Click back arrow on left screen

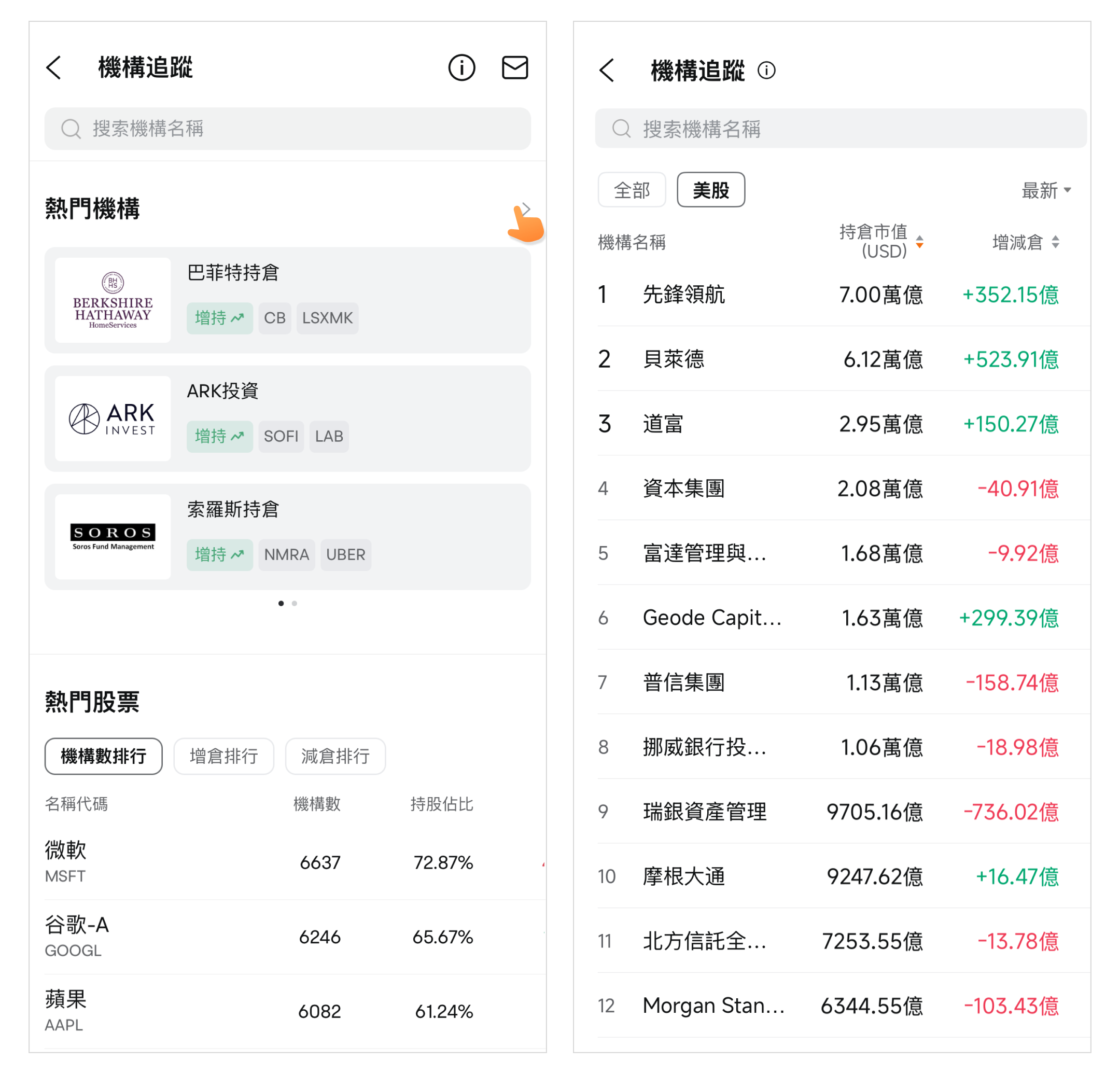coord(54,67)
